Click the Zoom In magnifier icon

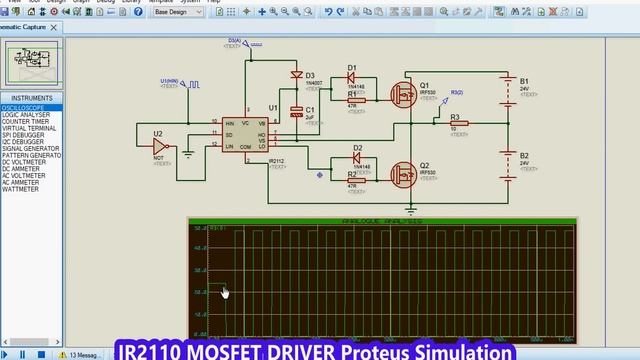[x=273, y=12]
